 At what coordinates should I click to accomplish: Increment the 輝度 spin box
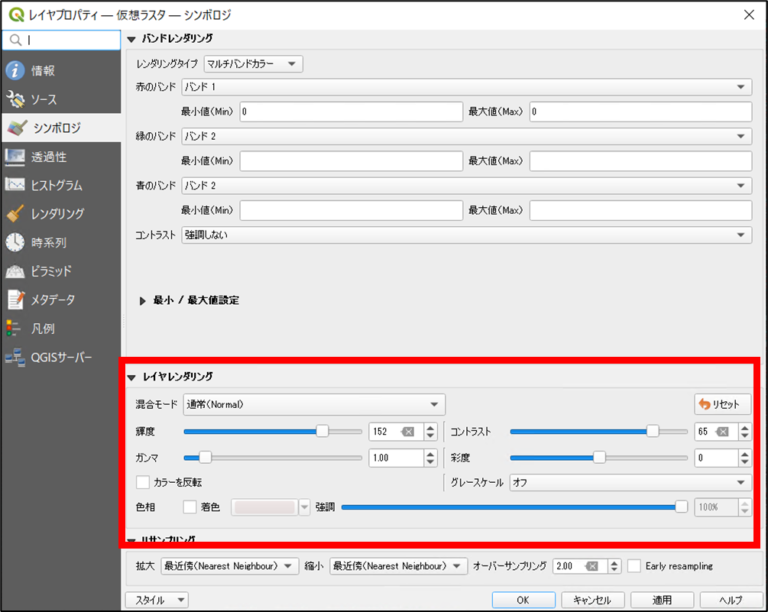[430, 427]
